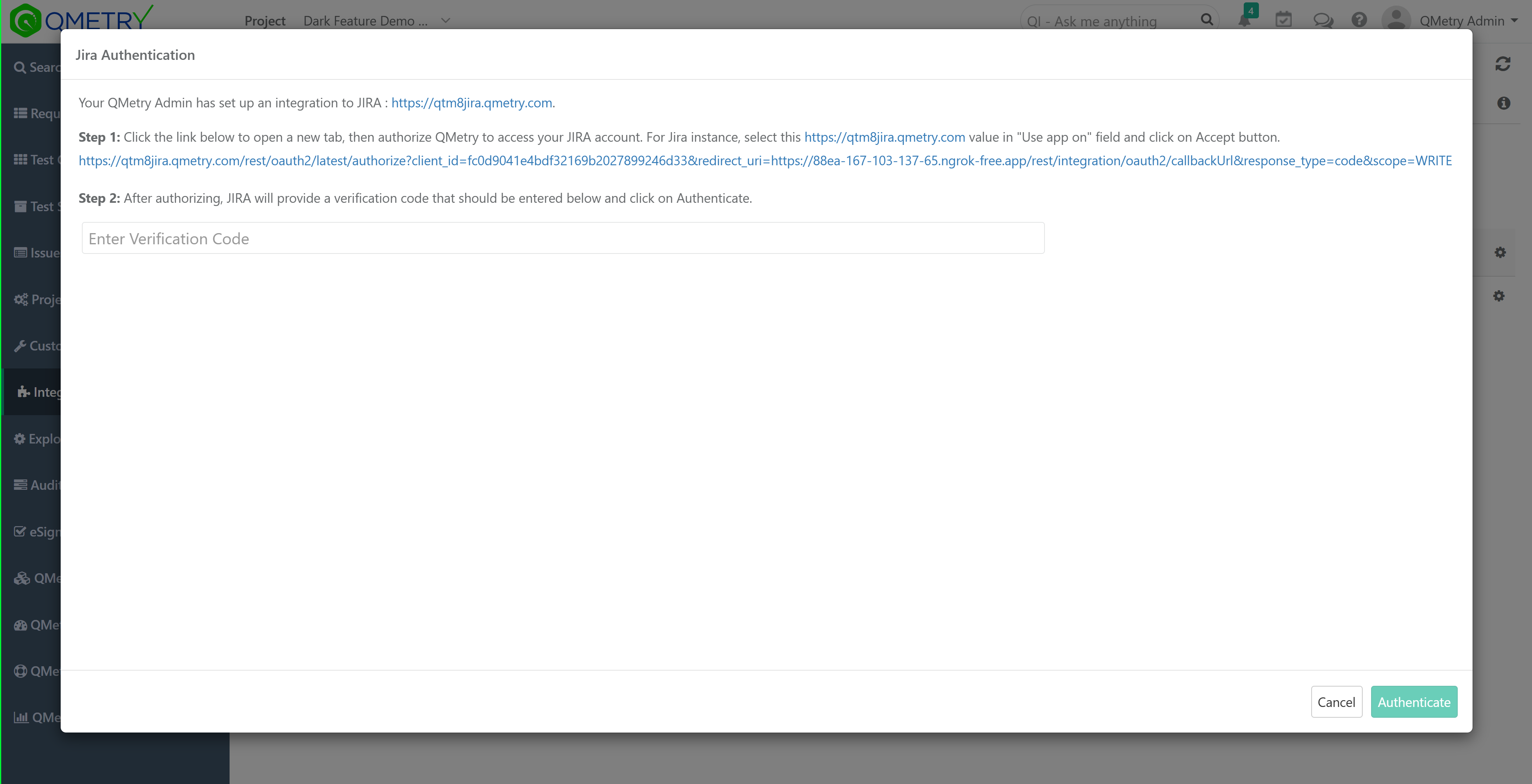Open the QMetry dashboard gauge icon in sidebar

click(21, 625)
